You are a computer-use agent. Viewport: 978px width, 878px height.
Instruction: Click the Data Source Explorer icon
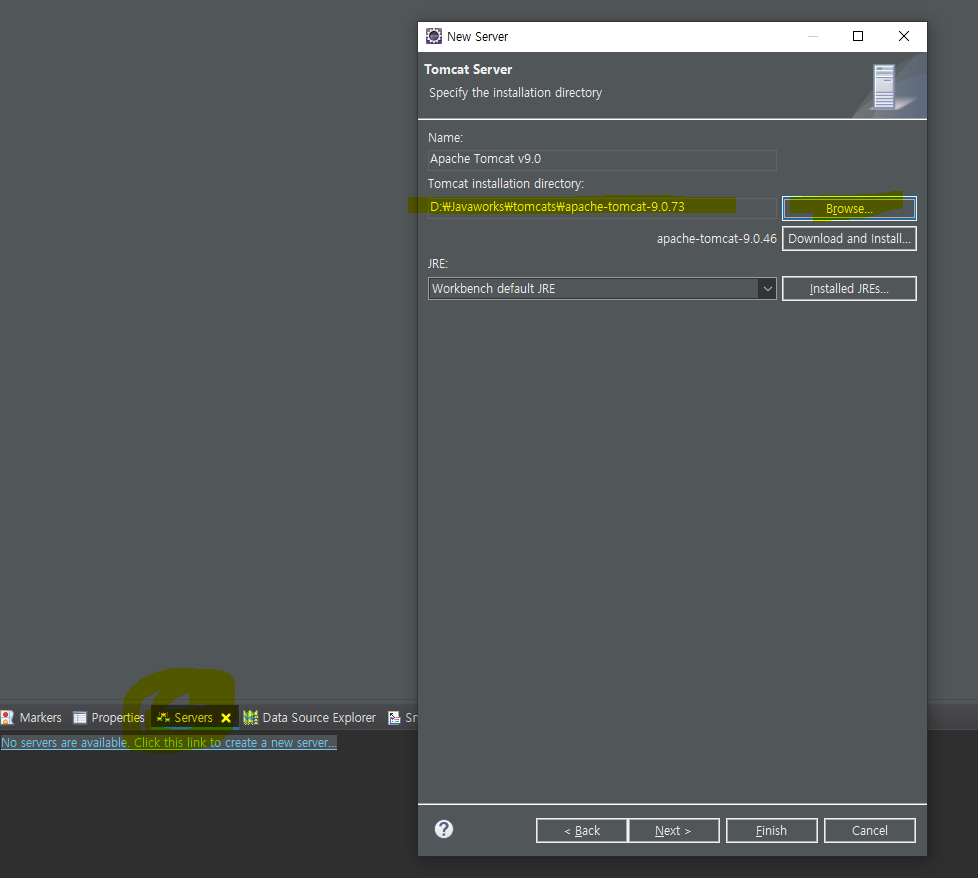[251, 718]
